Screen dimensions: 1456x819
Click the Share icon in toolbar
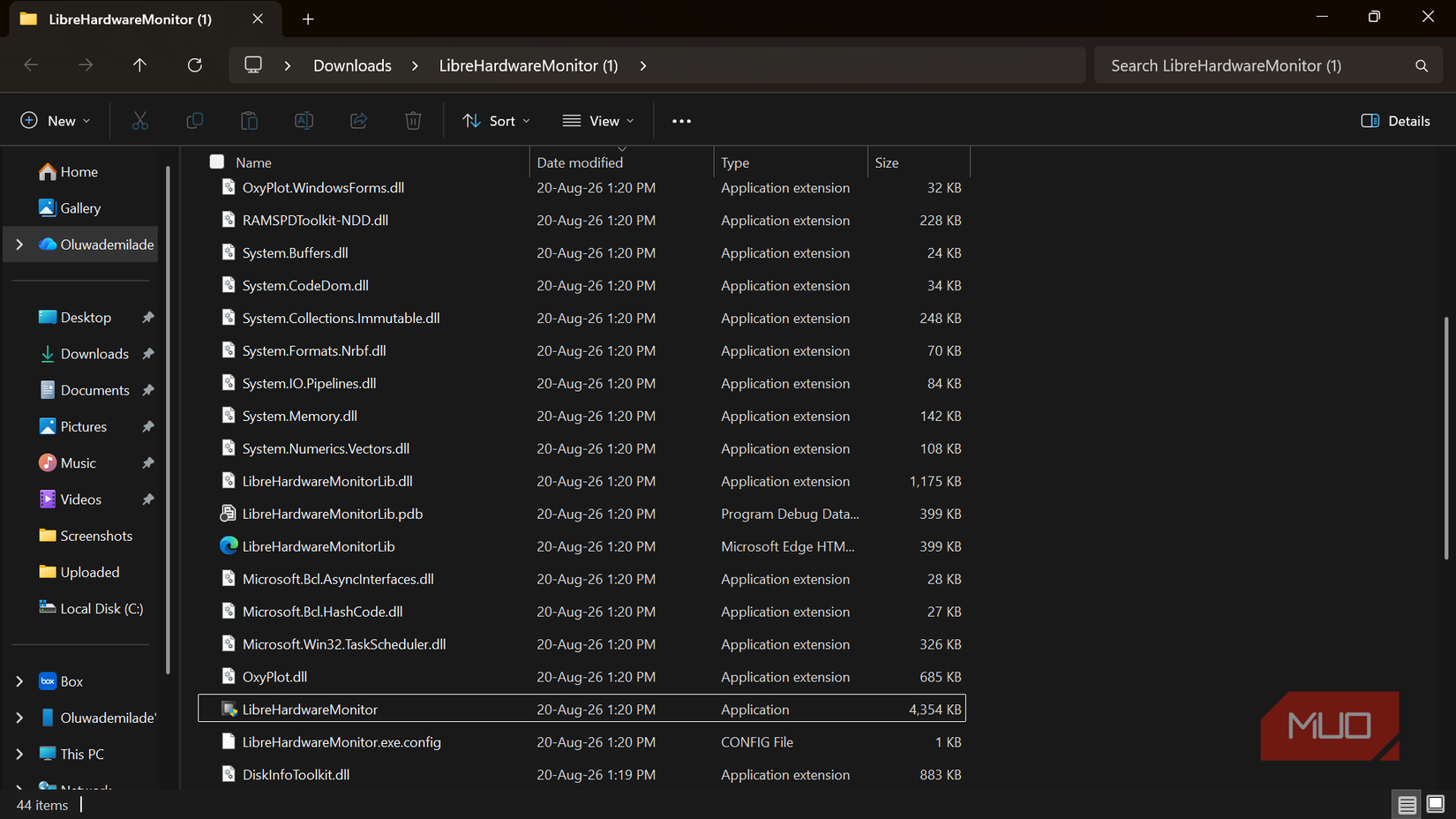coord(358,121)
